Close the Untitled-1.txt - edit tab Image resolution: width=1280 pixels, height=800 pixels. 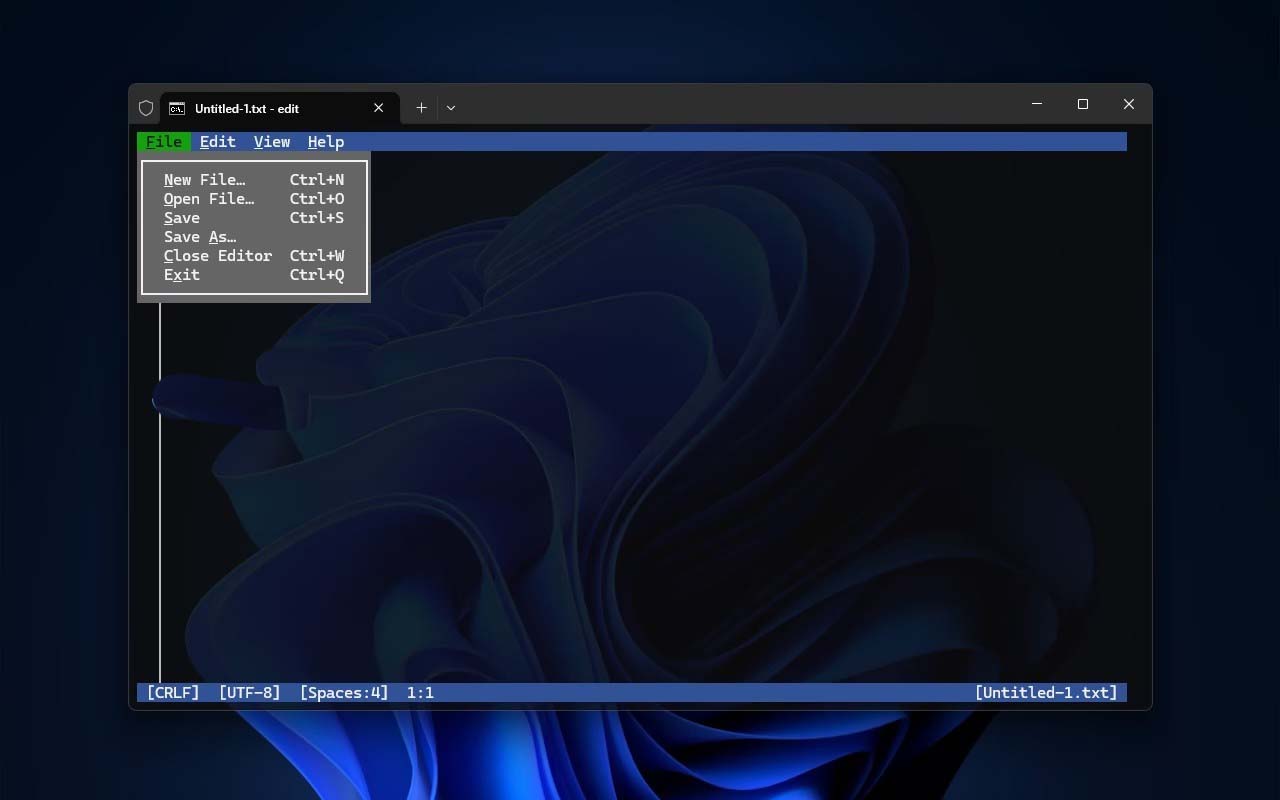379,108
